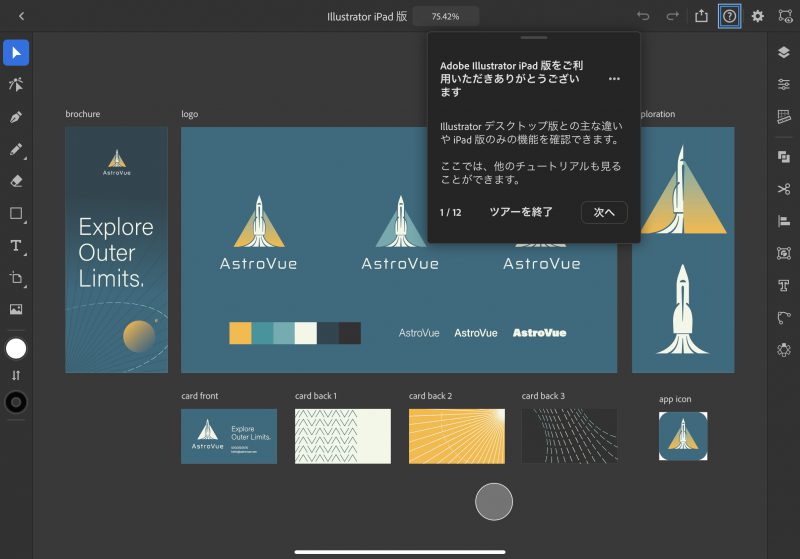
Task: Select the Eraser tool
Action: tap(16, 181)
